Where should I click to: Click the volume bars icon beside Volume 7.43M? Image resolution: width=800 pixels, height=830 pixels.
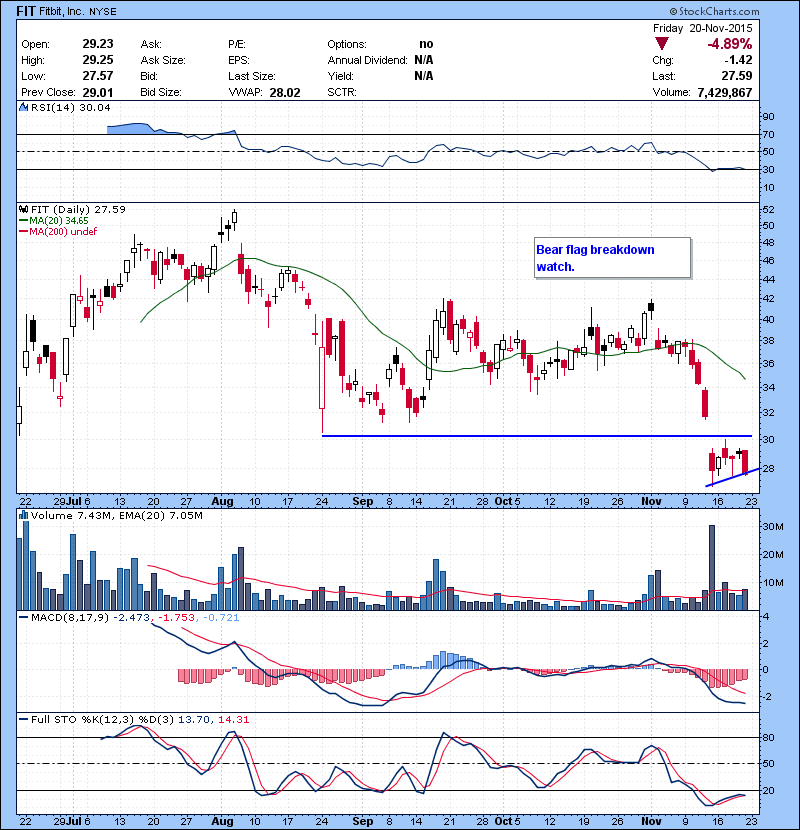[x=23, y=515]
